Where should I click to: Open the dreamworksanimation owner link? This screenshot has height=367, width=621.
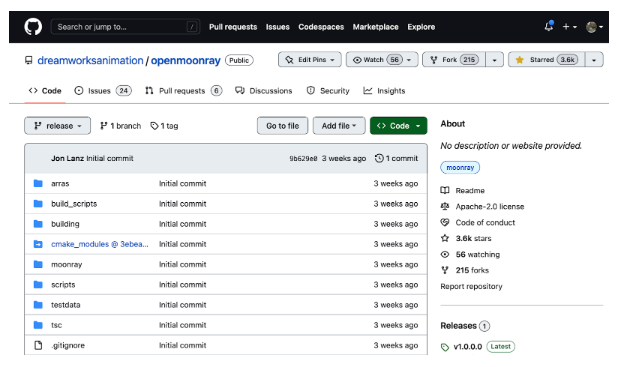tap(90, 61)
